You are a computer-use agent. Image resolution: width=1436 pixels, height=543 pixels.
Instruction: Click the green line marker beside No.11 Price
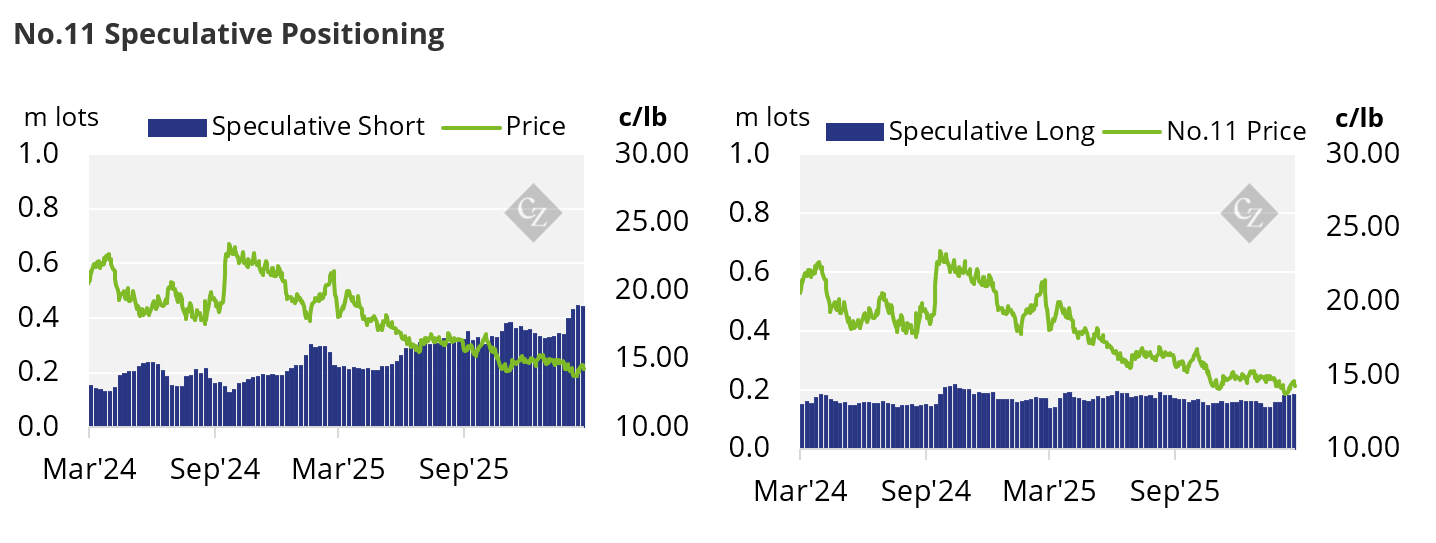point(1130,131)
